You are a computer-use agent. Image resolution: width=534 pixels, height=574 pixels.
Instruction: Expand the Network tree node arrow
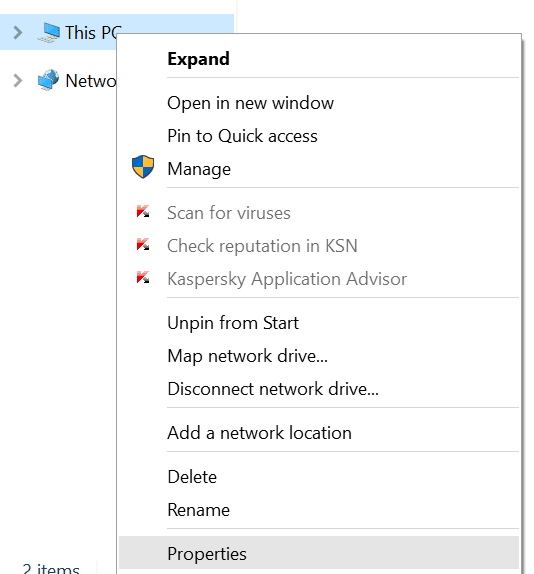tap(18, 81)
